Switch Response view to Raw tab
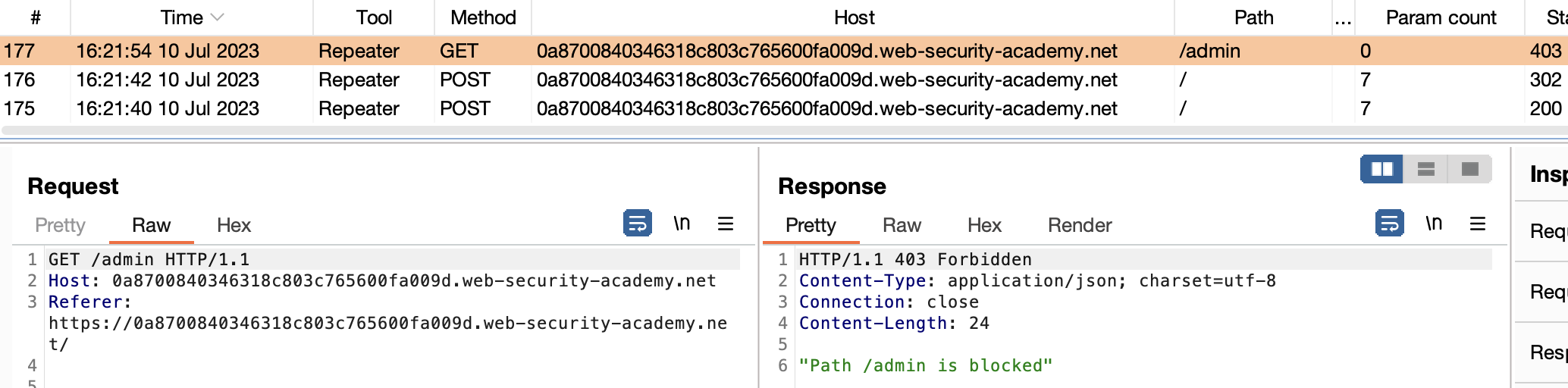This screenshot has height=388, width=1568. (x=902, y=225)
